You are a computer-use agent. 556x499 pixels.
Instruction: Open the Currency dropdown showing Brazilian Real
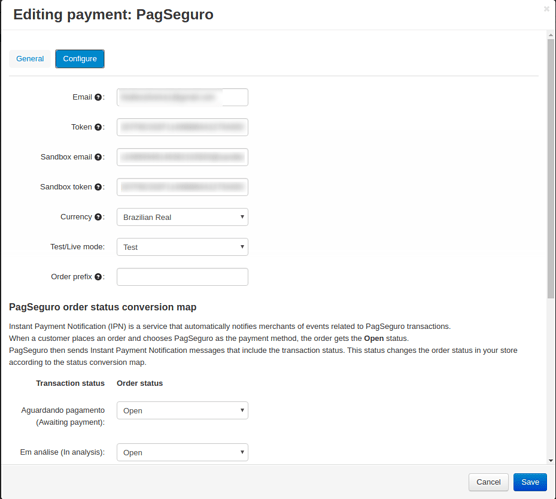point(182,217)
